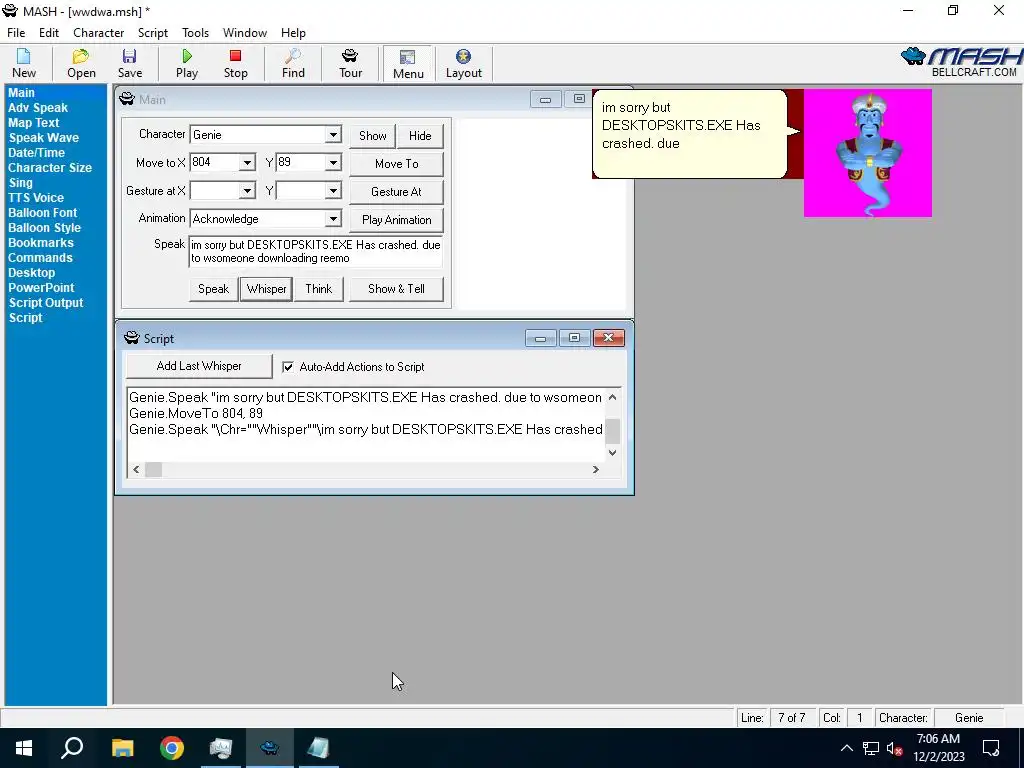Click the Genie character on screen
The height and width of the screenshot is (768, 1024).
coord(868,153)
